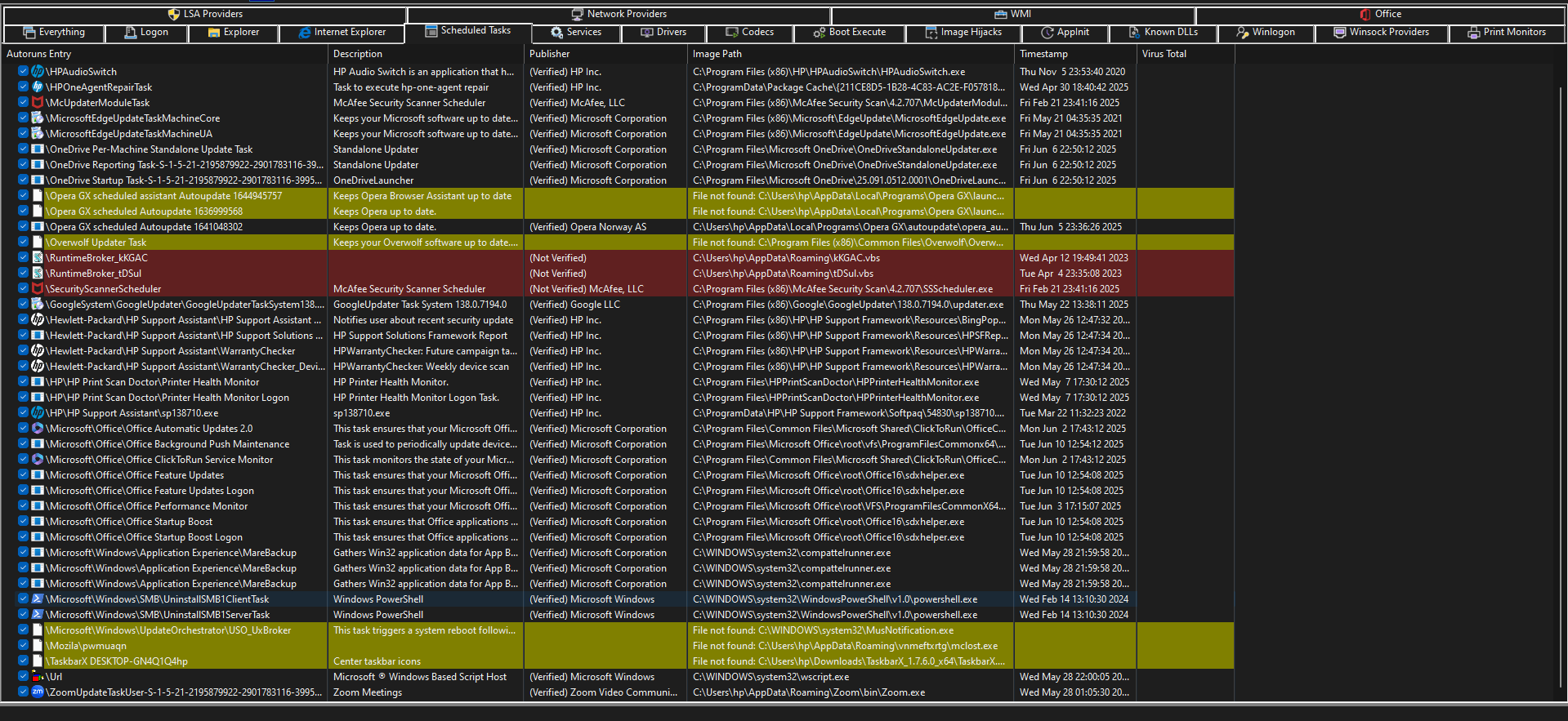Select the LSA Providers tab
This screenshot has height=721, width=1568.
point(205,15)
